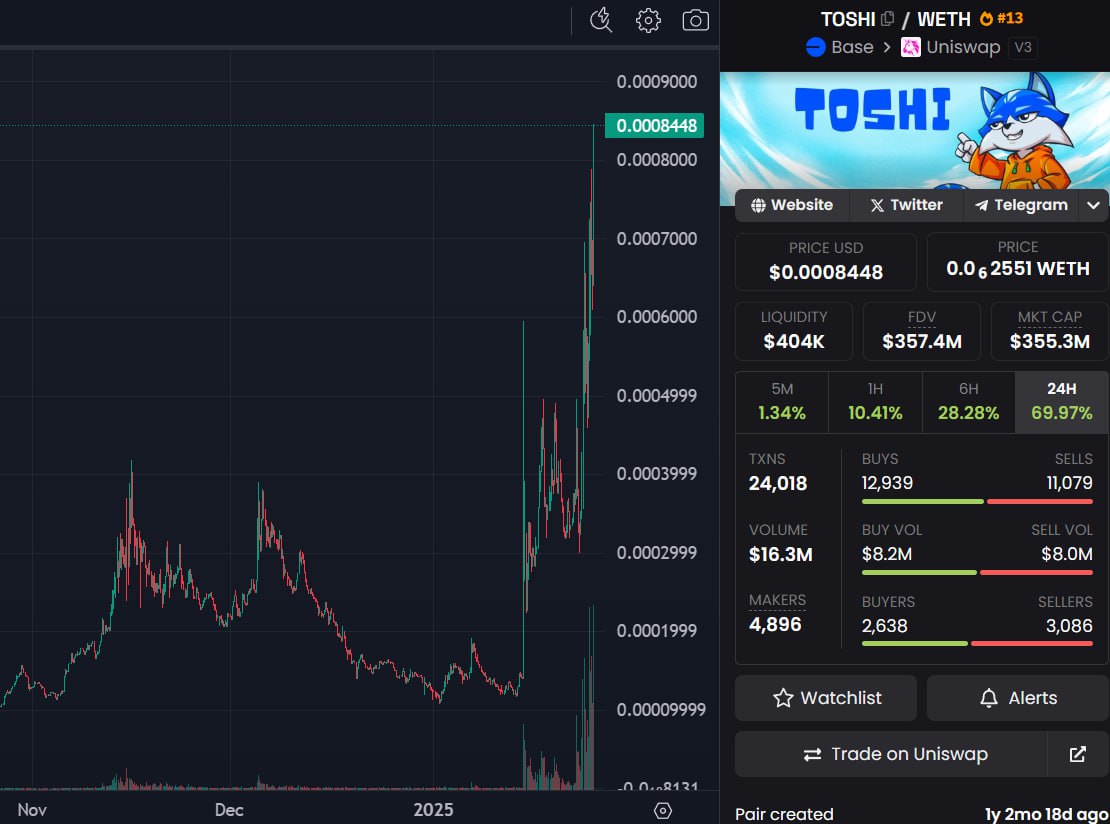1110x824 pixels.
Task: Click the BUYERS count 2,638
Action: point(884,626)
